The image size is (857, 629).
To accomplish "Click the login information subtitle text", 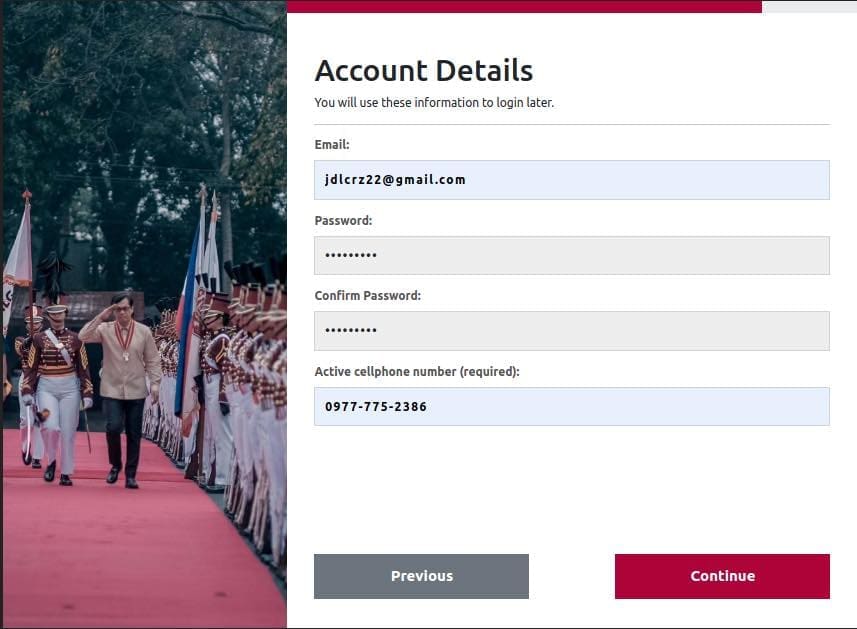I will (434, 103).
